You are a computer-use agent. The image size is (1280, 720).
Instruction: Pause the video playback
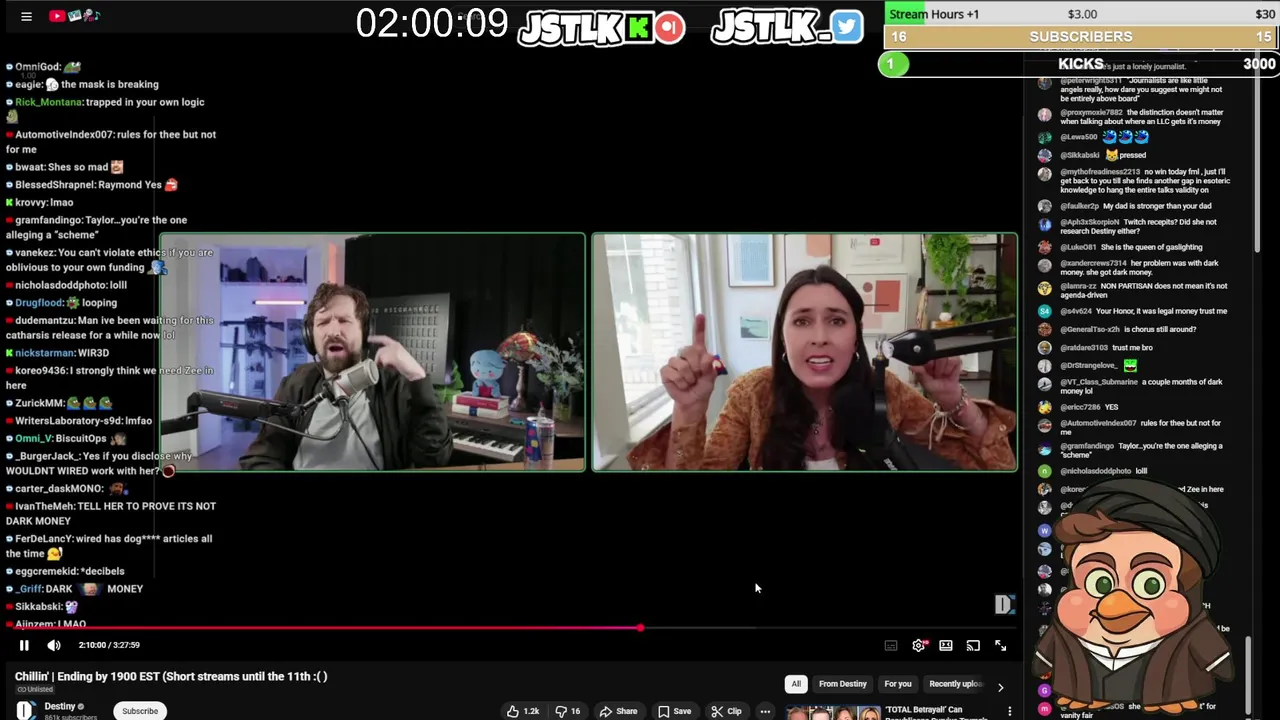[24, 646]
